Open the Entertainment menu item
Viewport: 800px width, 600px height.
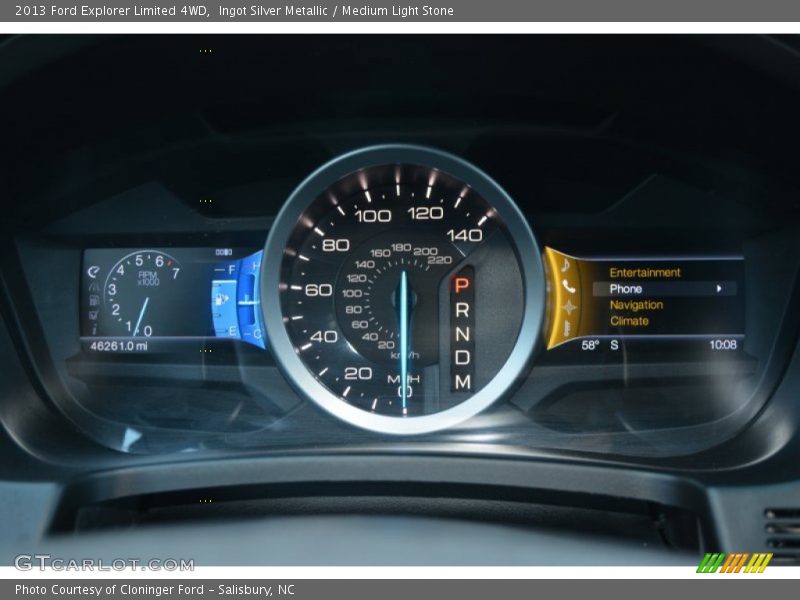[x=645, y=272]
